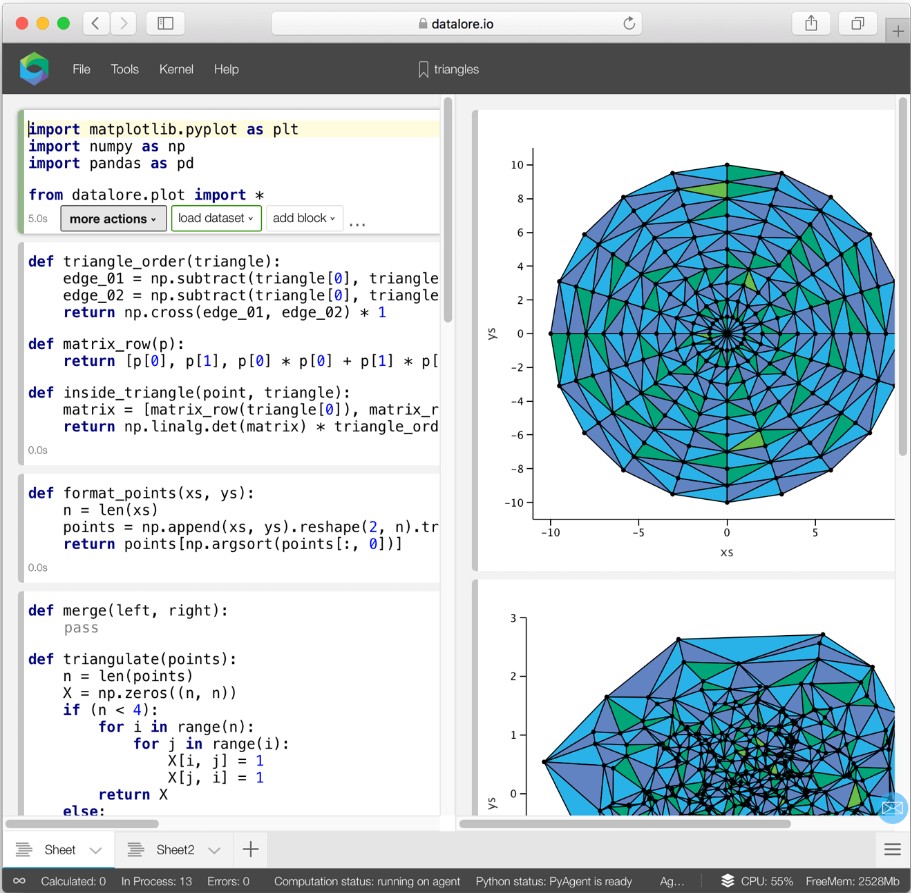Click the bookmark icon beside triangles
Image resolution: width=911 pixels, height=893 pixels.
pyautogui.click(x=423, y=69)
